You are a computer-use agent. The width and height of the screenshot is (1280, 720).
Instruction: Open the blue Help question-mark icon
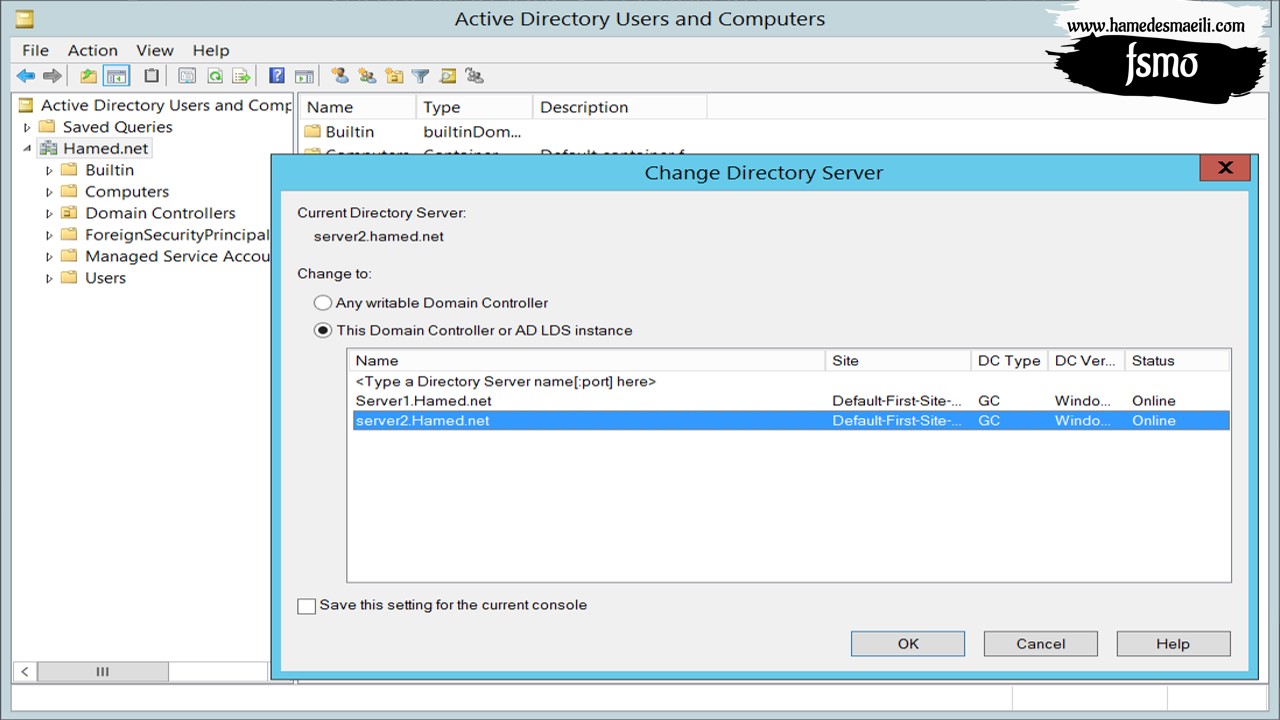coord(277,76)
